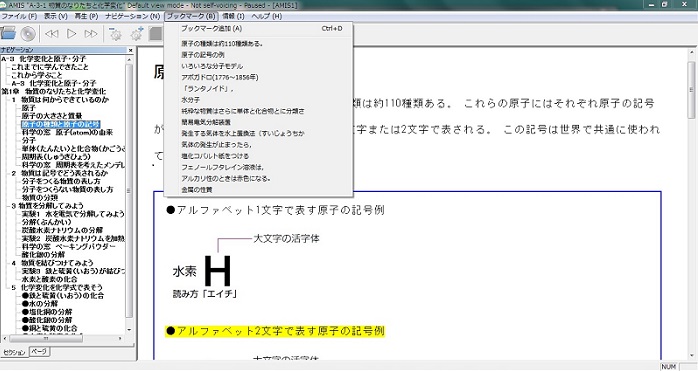
Task: Select tree item 科学の窓 ベーキングパウダー
Action: [69, 246]
